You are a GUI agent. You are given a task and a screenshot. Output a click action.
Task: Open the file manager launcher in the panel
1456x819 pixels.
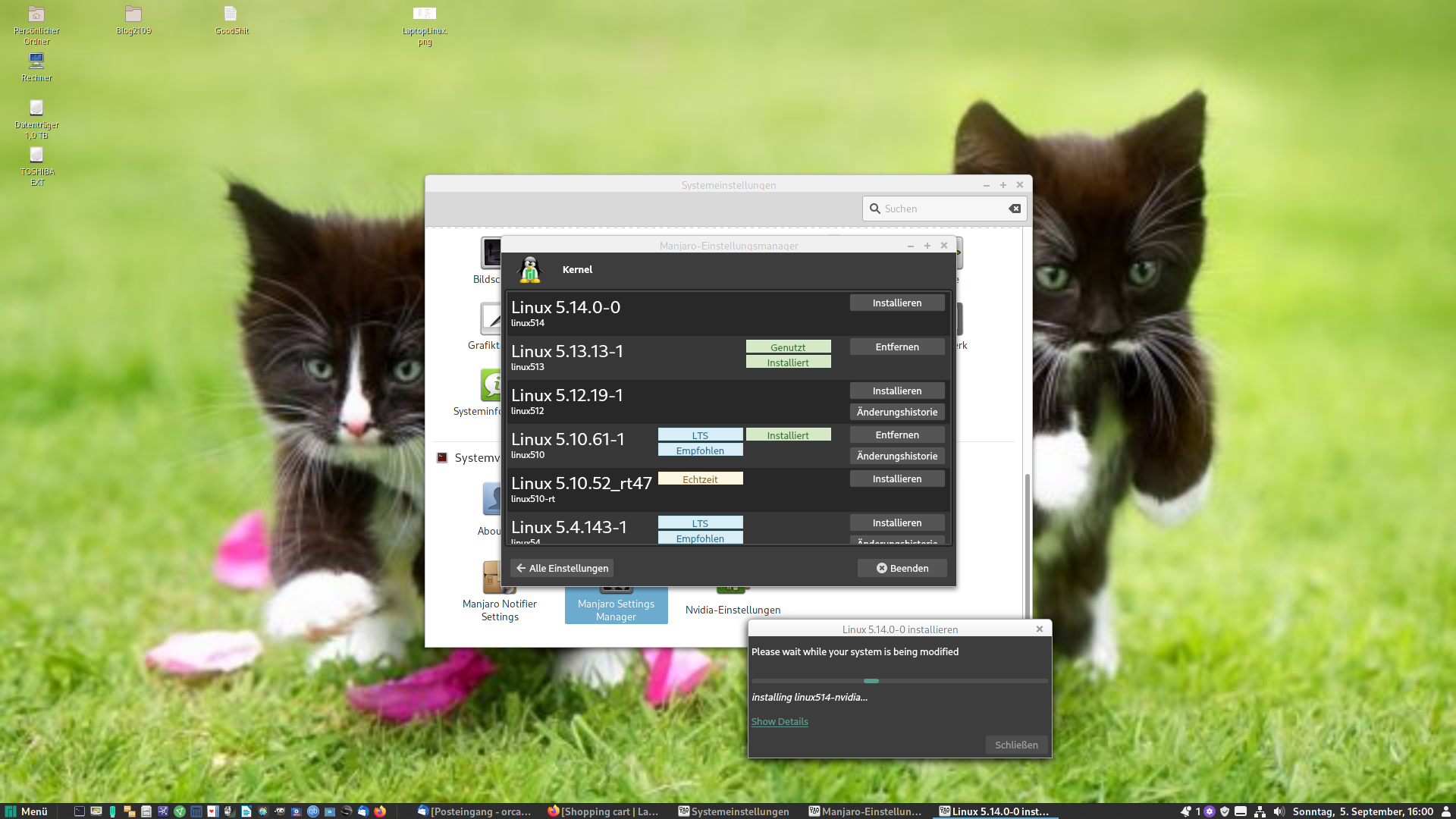point(146,811)
